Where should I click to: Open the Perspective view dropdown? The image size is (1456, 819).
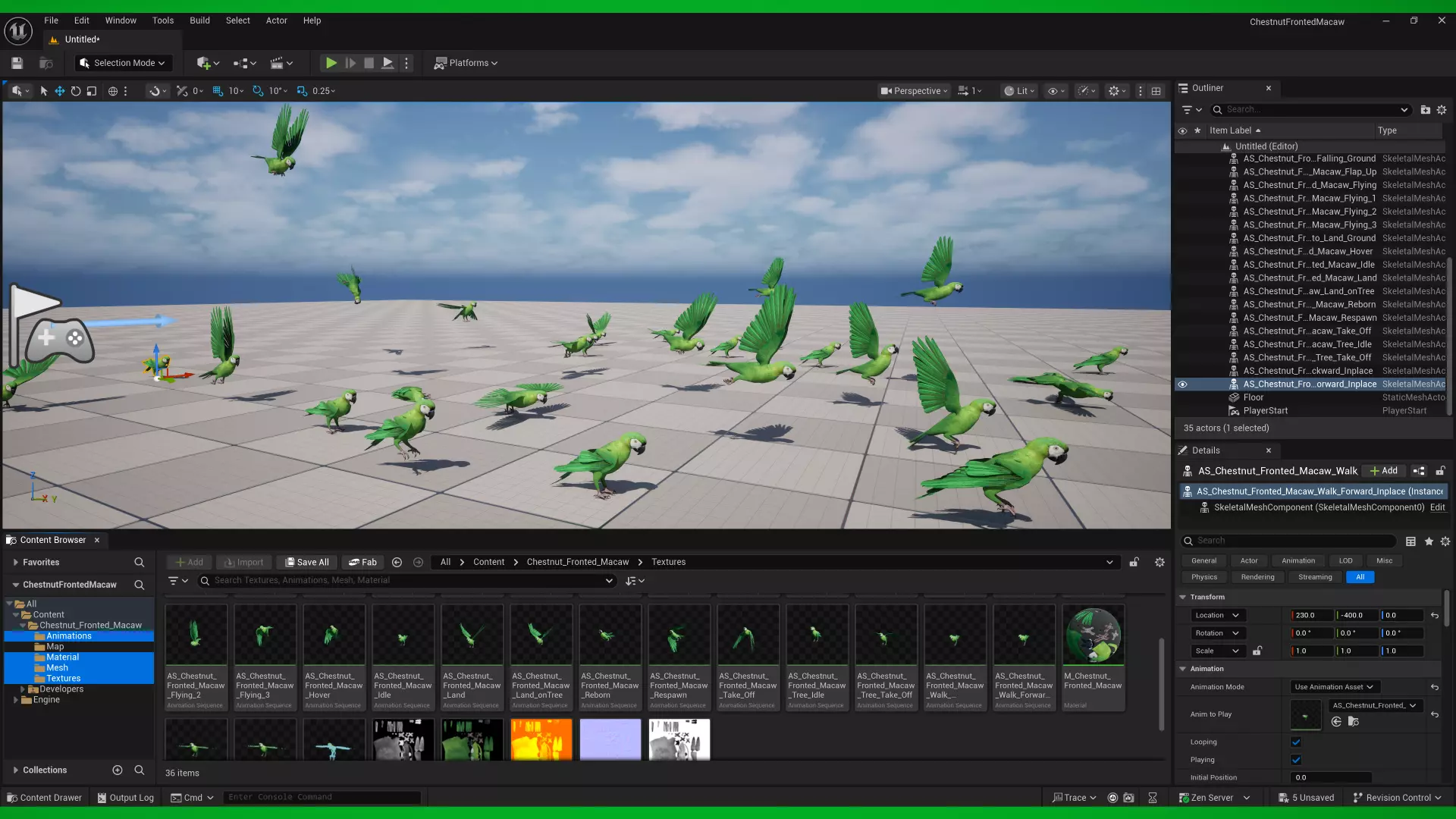(914, 91)
